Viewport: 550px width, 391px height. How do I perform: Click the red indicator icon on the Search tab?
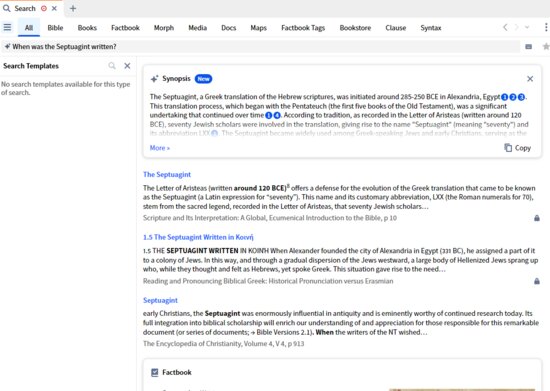point(44,8)
